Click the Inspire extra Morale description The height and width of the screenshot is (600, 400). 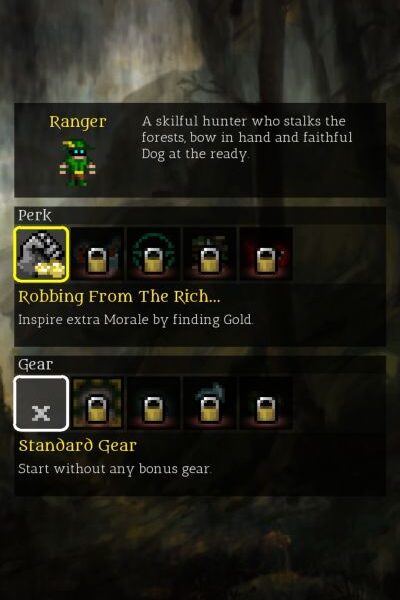point(136,320)
